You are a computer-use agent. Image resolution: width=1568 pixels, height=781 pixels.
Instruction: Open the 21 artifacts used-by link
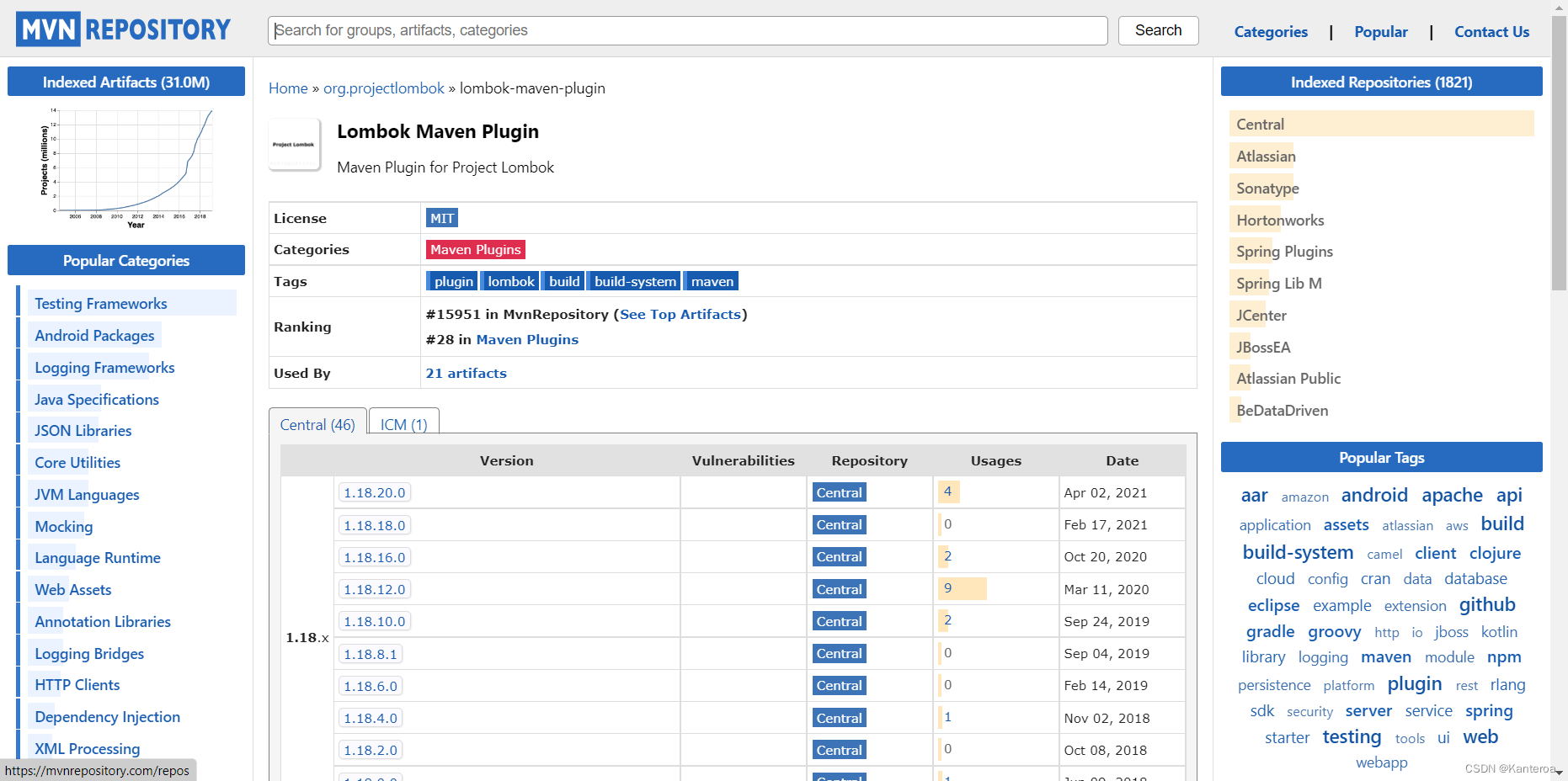tap(466, 373)
